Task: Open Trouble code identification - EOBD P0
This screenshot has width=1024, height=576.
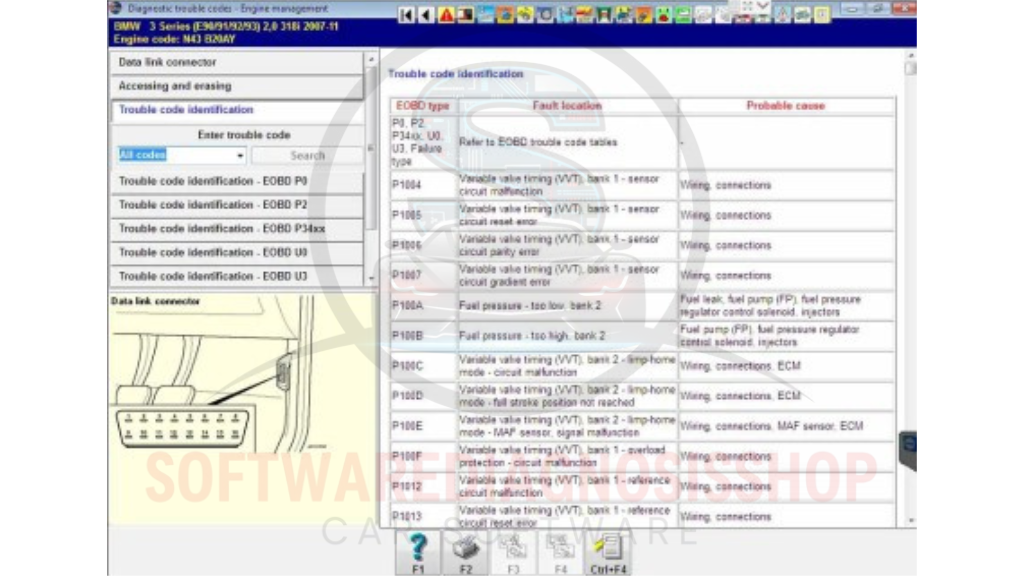Action: (x=235, y=181)
